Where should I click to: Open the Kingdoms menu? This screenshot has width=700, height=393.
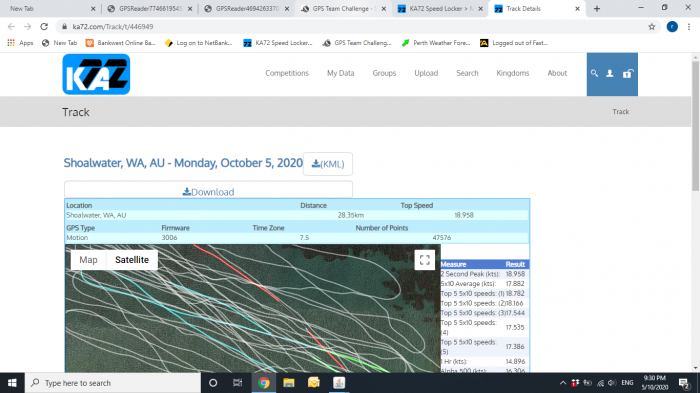point(512,73)
